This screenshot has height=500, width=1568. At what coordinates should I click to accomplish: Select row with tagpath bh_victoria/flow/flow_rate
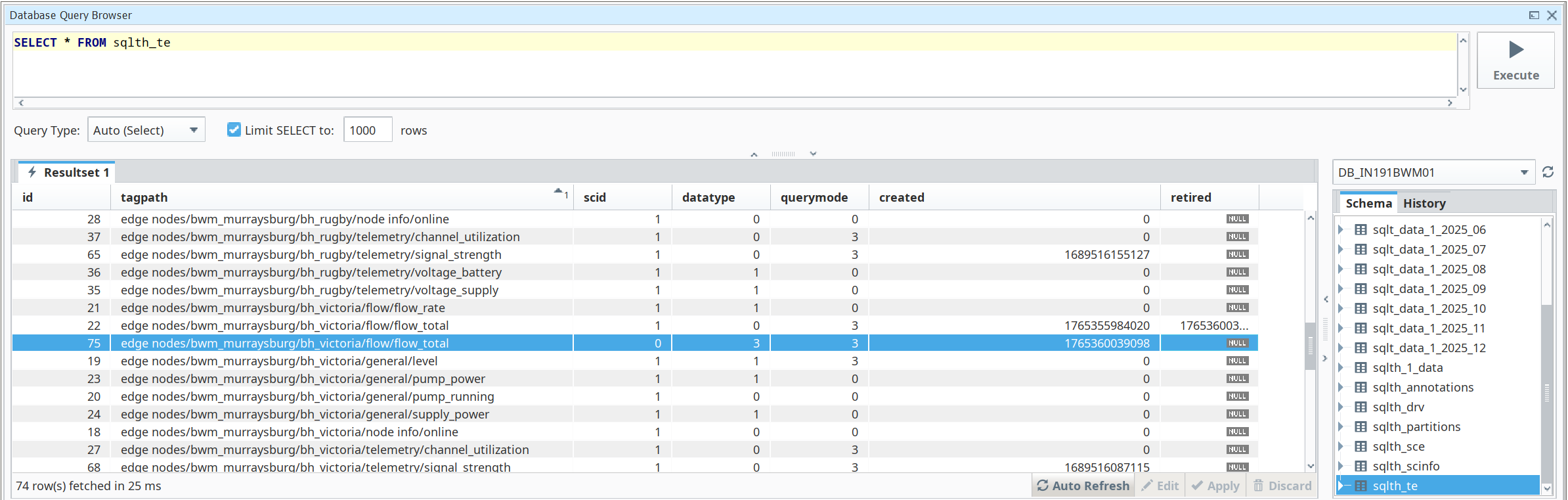(635, 307)
